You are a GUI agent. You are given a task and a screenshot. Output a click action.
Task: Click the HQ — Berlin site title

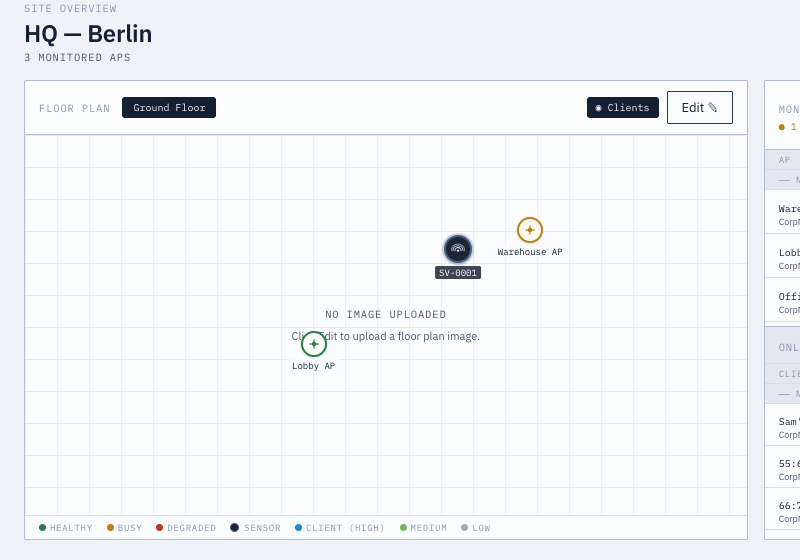pos(88,34)
